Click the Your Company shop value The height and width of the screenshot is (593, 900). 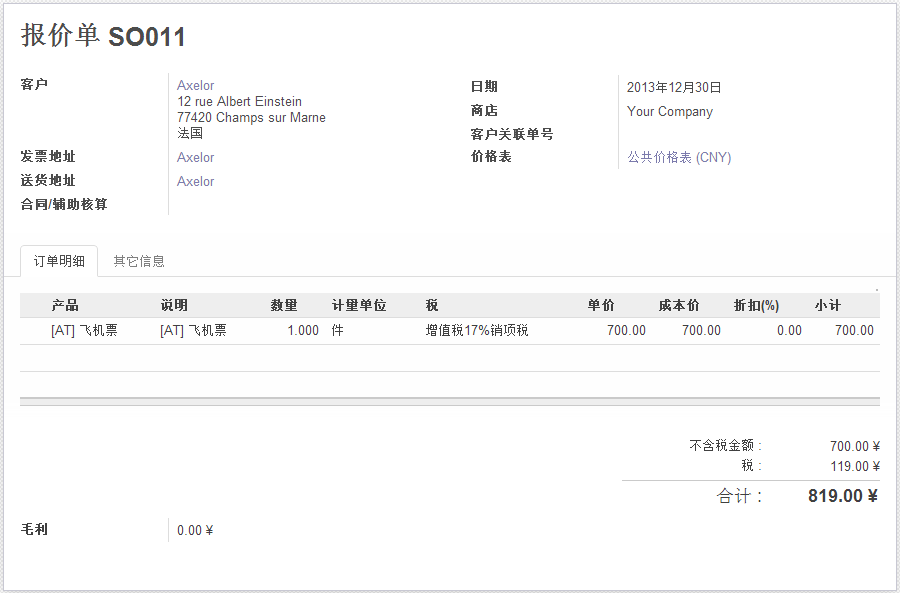click(x=669, y=112)
